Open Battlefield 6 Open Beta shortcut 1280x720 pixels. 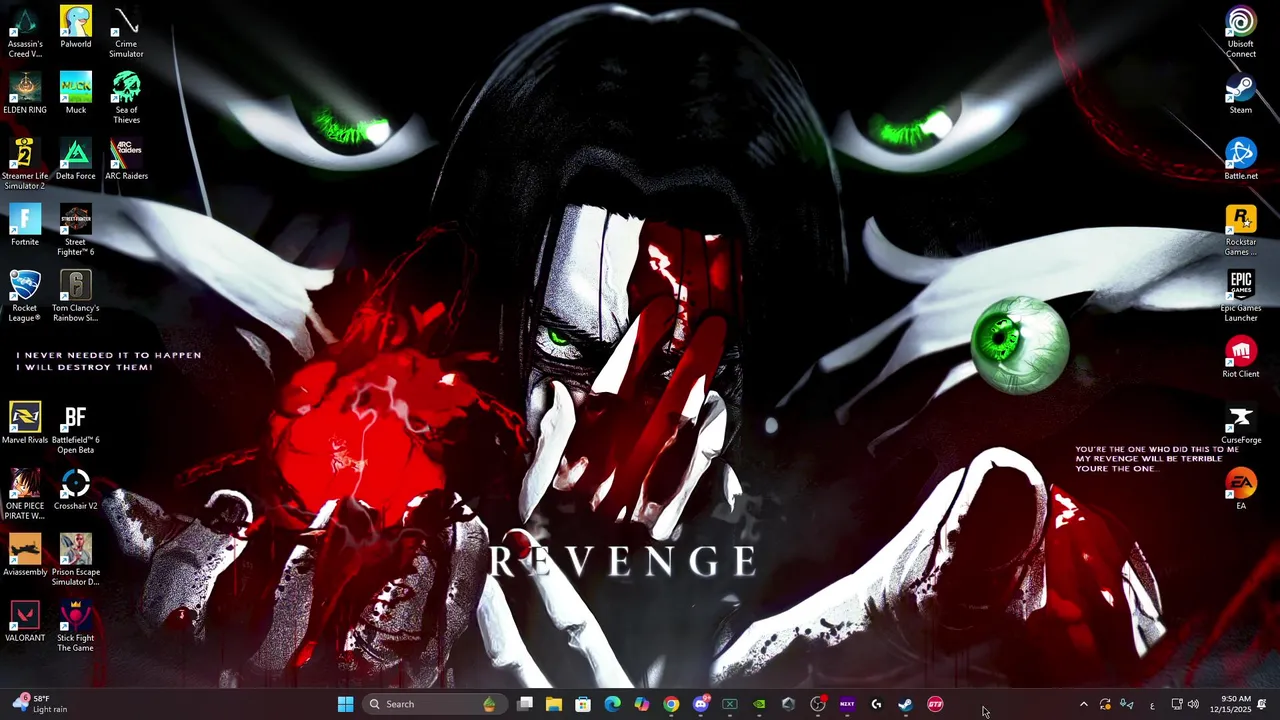pos(76,428)
